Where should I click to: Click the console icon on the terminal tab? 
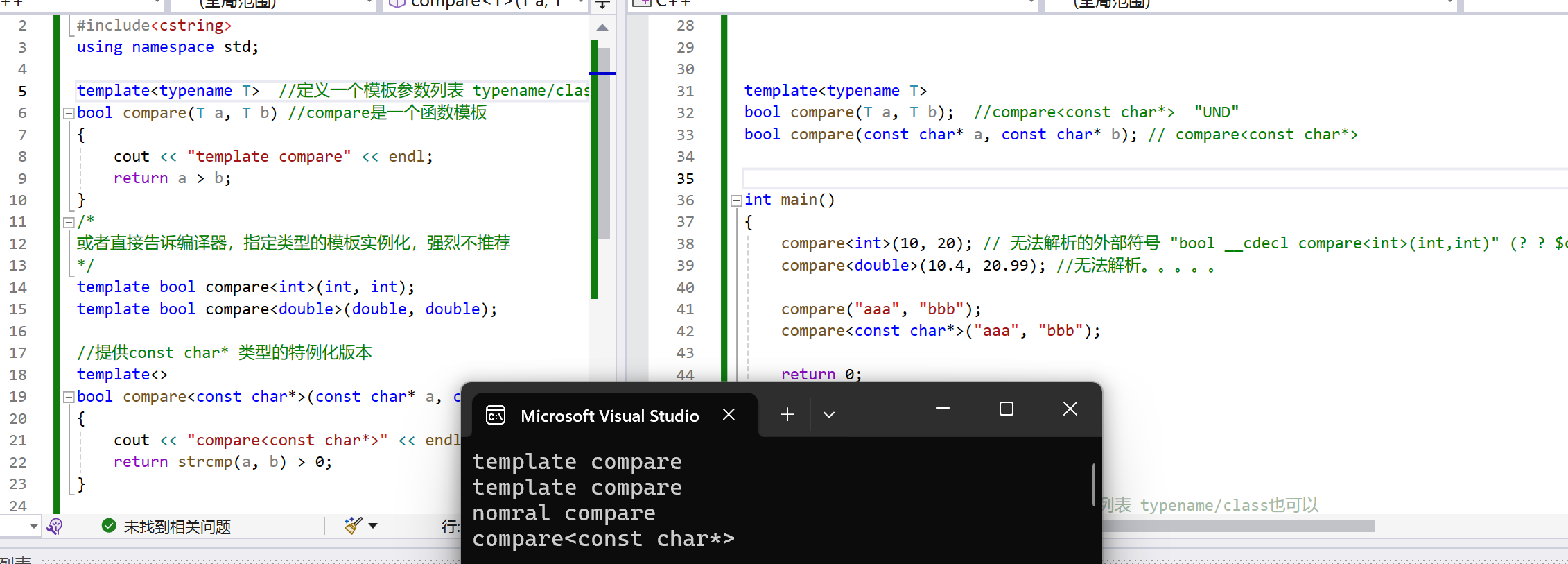point(496,415)
